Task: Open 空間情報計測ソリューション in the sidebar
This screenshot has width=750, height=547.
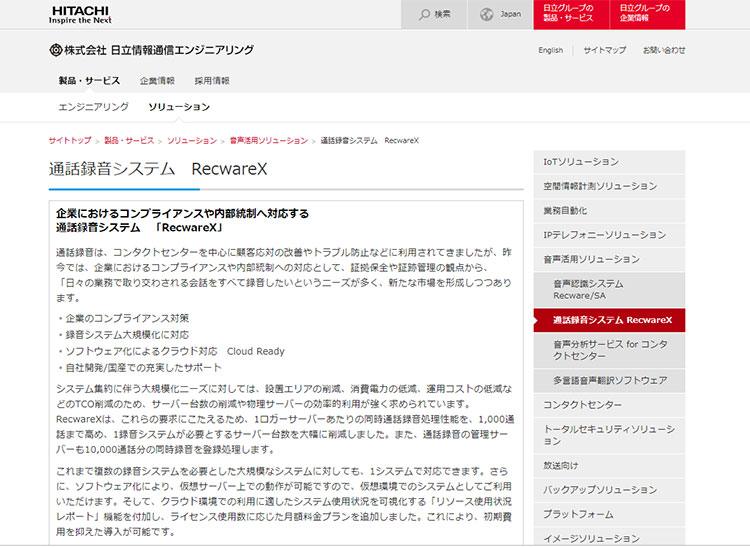Action: 609,186
